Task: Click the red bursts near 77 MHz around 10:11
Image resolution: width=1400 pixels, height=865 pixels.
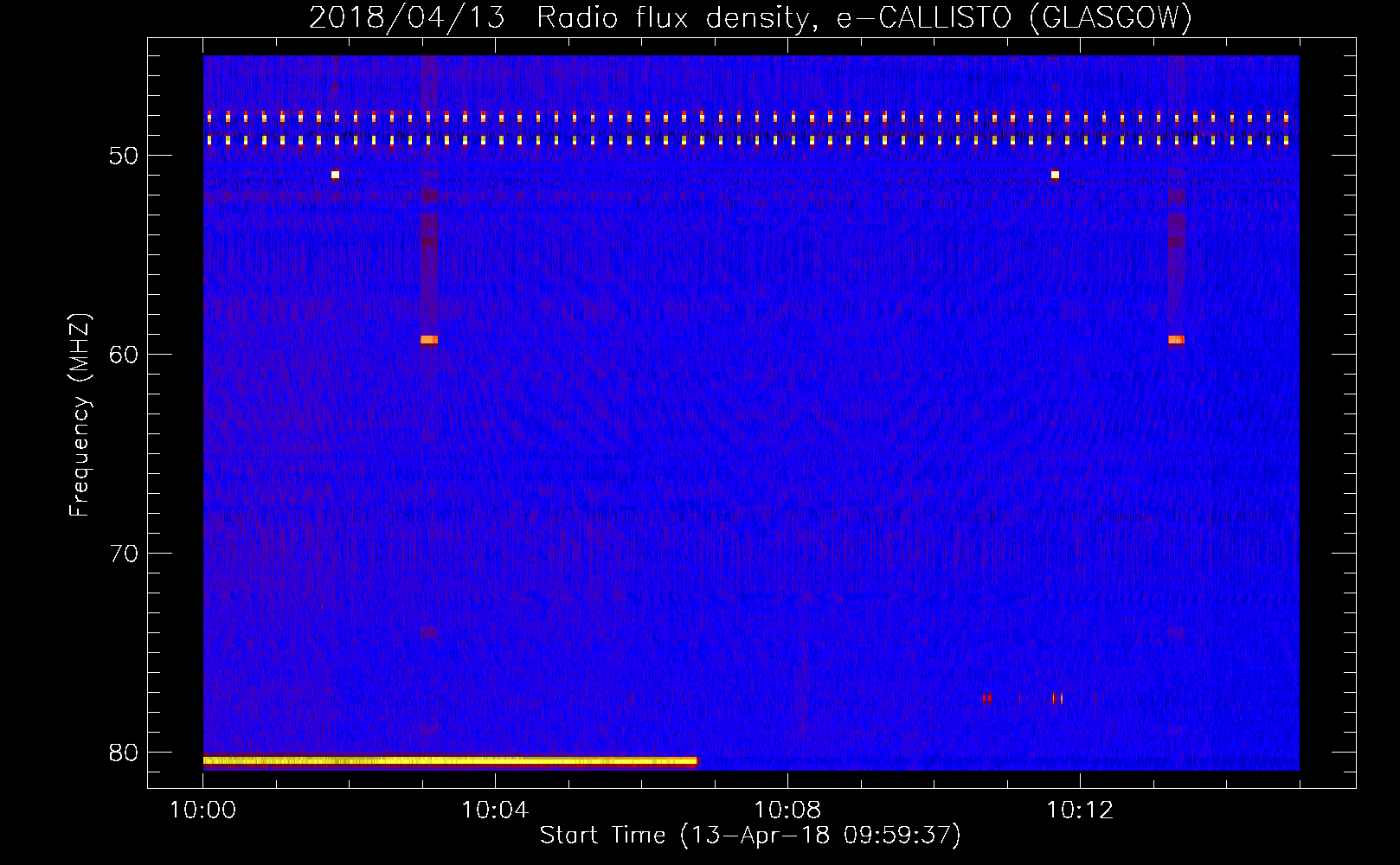Action: point(1023,698)
